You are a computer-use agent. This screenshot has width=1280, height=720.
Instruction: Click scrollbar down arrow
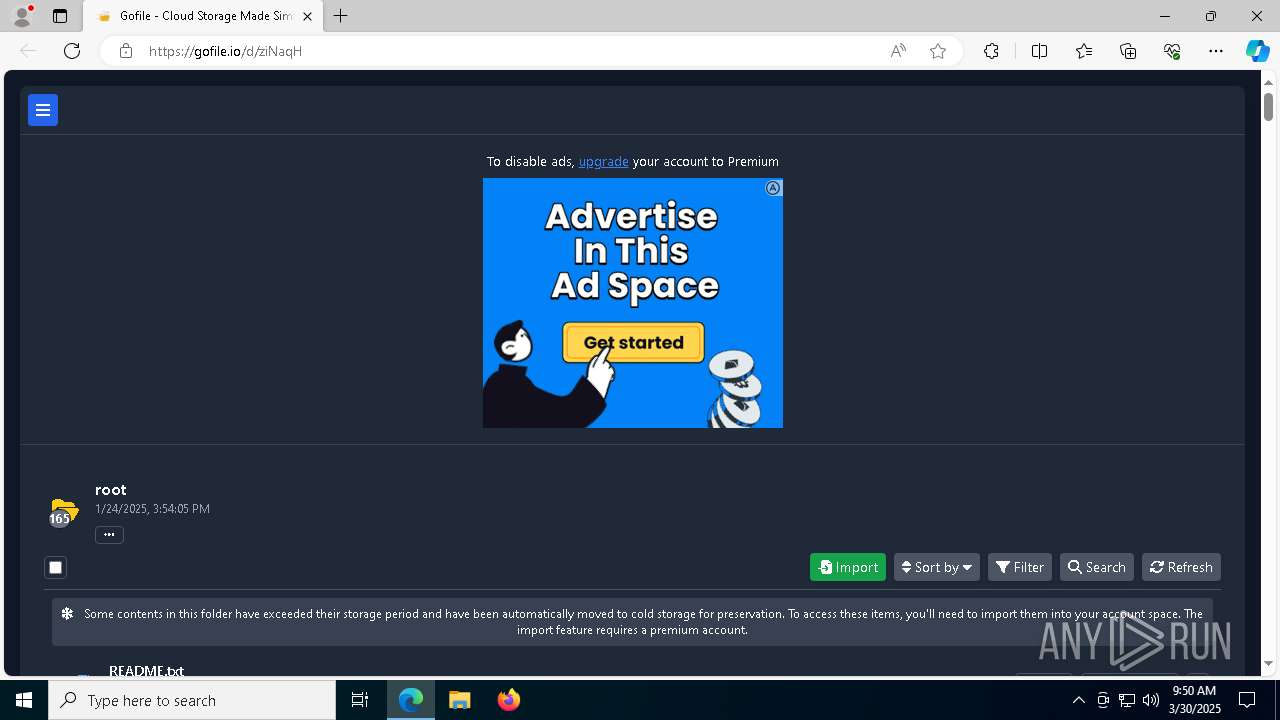point(1268,663)
